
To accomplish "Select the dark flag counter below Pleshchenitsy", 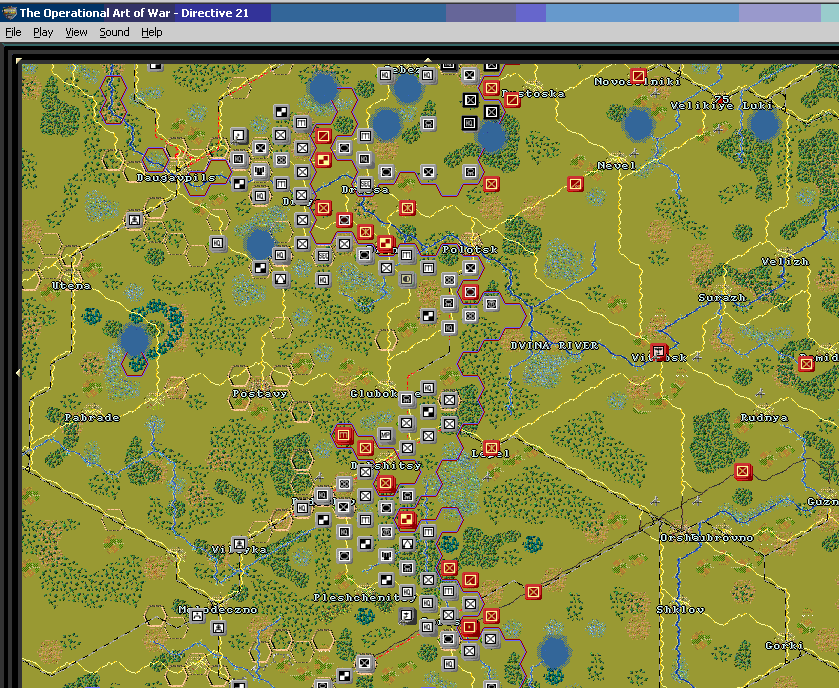I will pyautogui.click(x=407, y=615).
